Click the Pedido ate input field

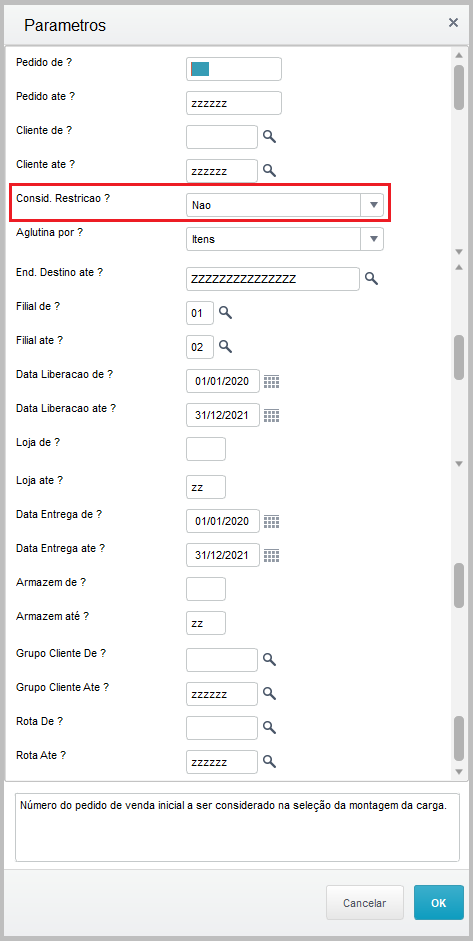pyautogui.click(x=234, y=103)
